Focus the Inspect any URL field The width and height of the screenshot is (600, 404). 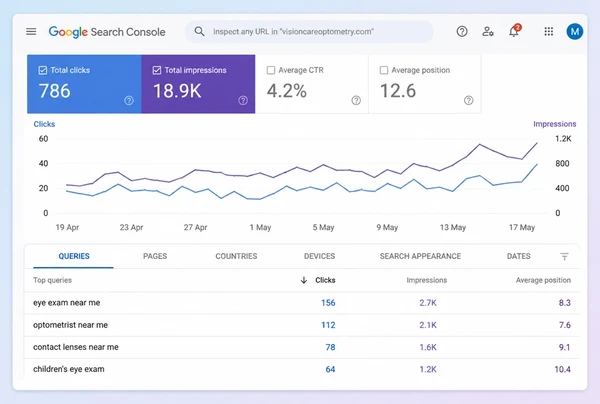coord(309,32)
